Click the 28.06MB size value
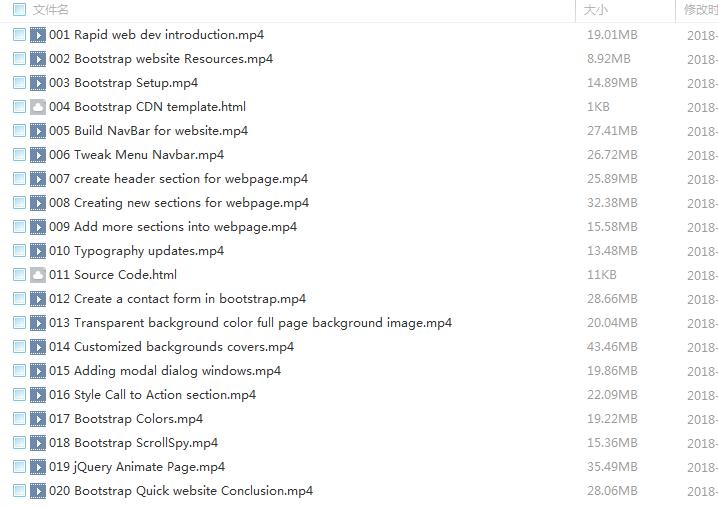718x507 pixels. [612, 491]
